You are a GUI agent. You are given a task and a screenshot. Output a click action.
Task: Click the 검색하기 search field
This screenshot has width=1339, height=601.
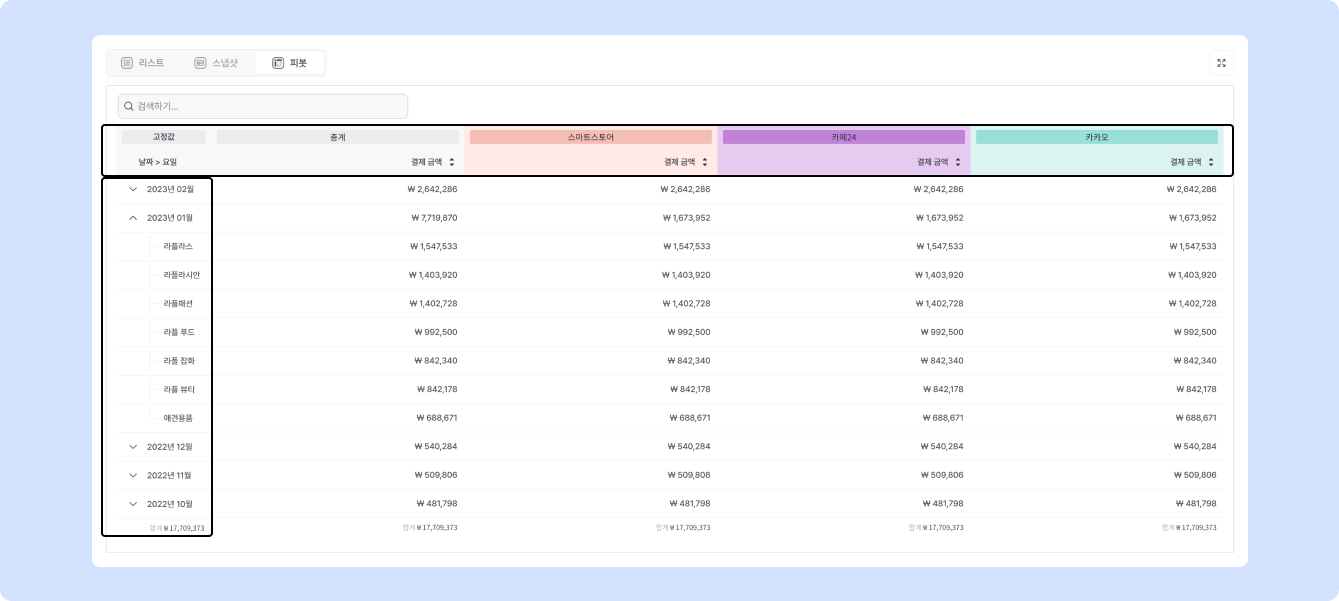[270, 106]
